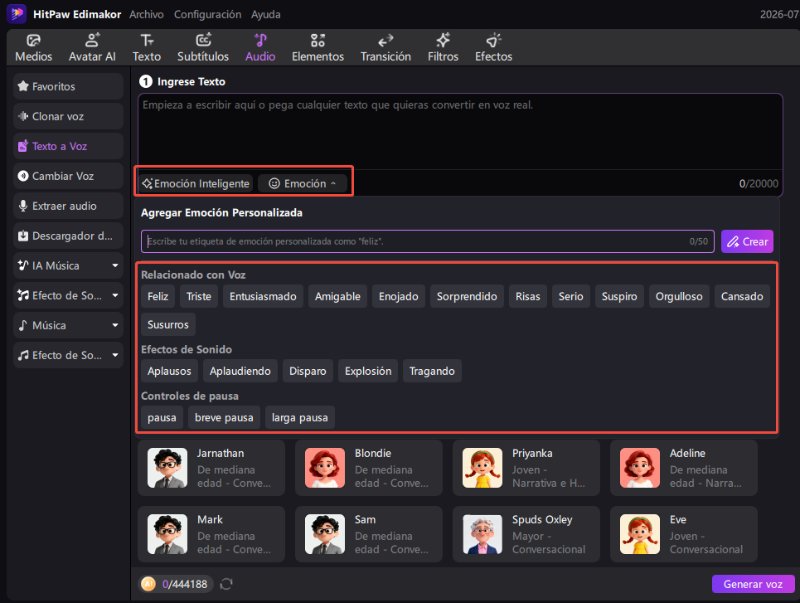Open the Archivo menu
The image size is (800, 603).
[146, 14]
